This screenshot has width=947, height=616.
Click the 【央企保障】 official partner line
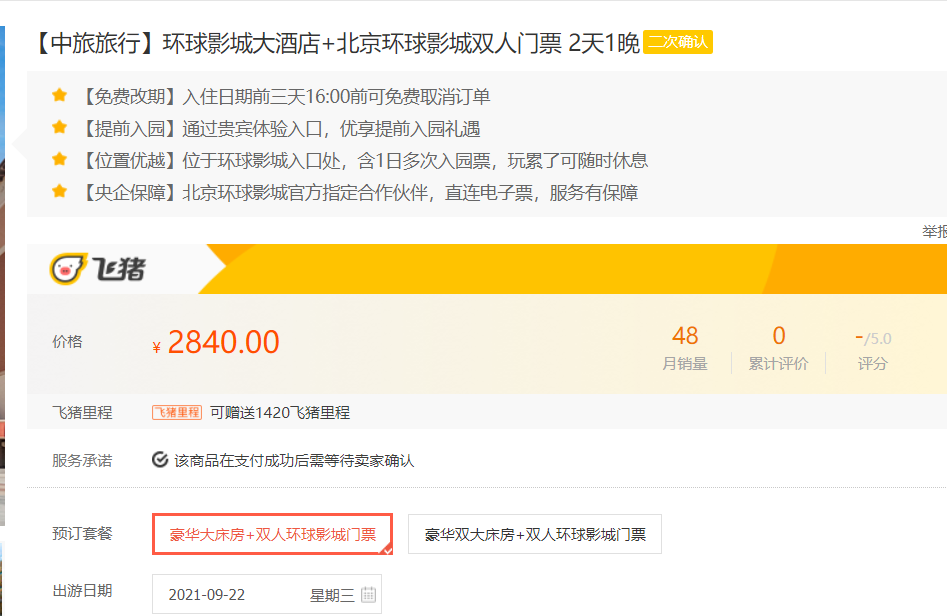tap(358, 193)
